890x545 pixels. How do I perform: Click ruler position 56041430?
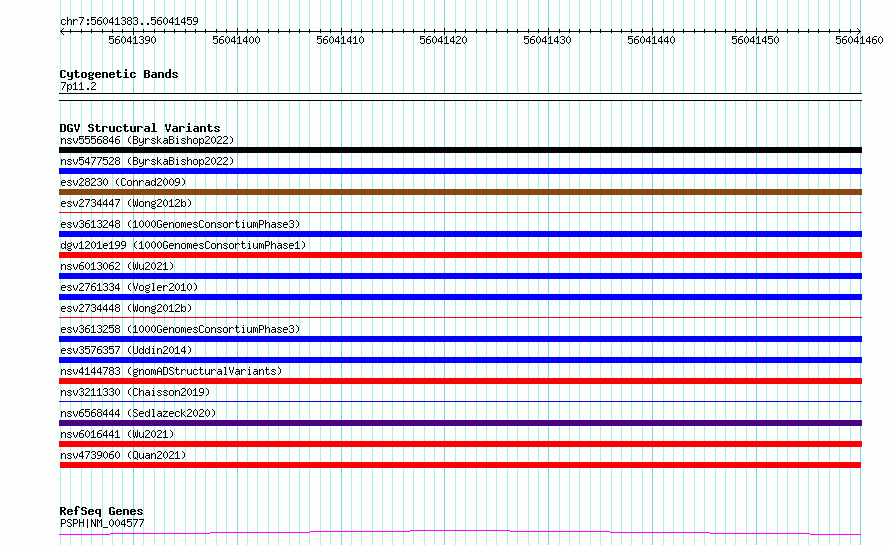[547, 40]
